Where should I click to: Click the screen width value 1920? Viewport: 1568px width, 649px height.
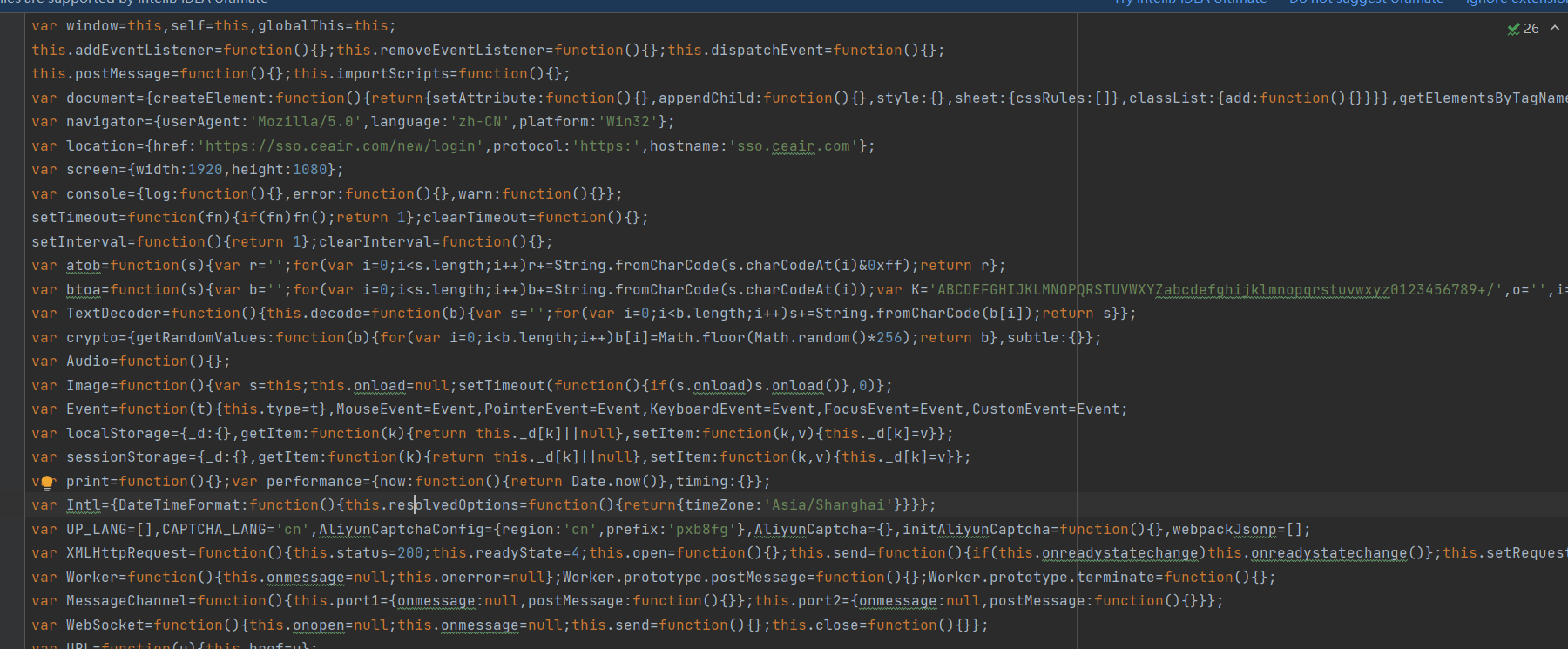[x=206, y=170]
